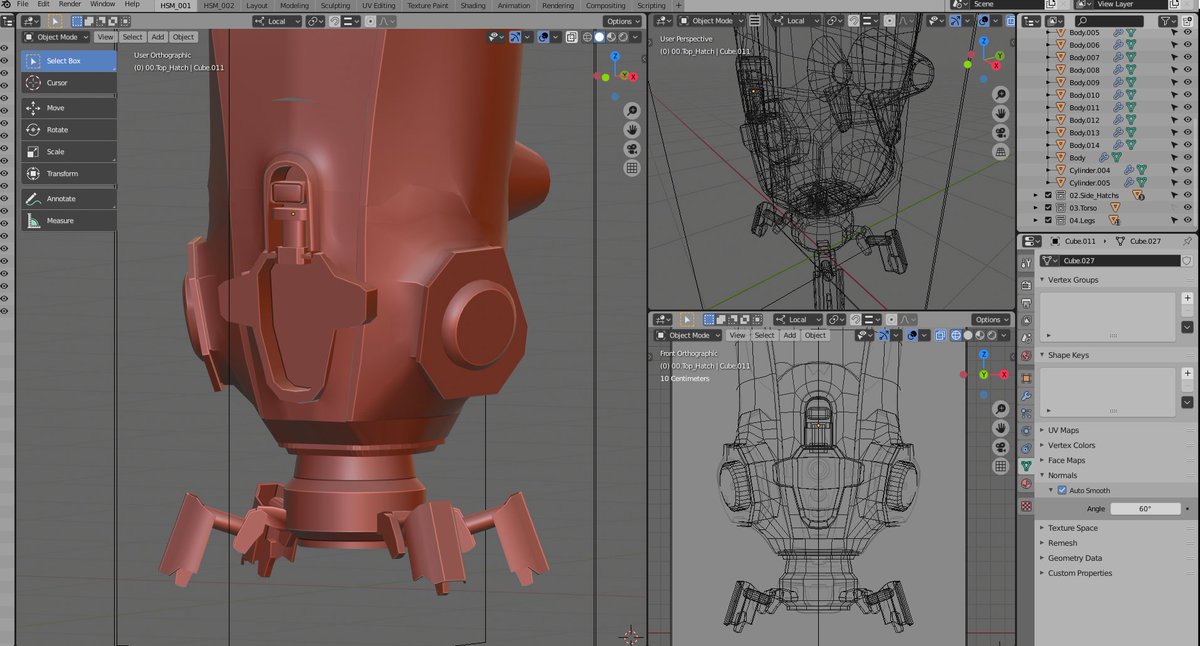Open the Object Data mesh properties tab
The height and width of the screenshot is (646, 1200).
point(1026,466)
